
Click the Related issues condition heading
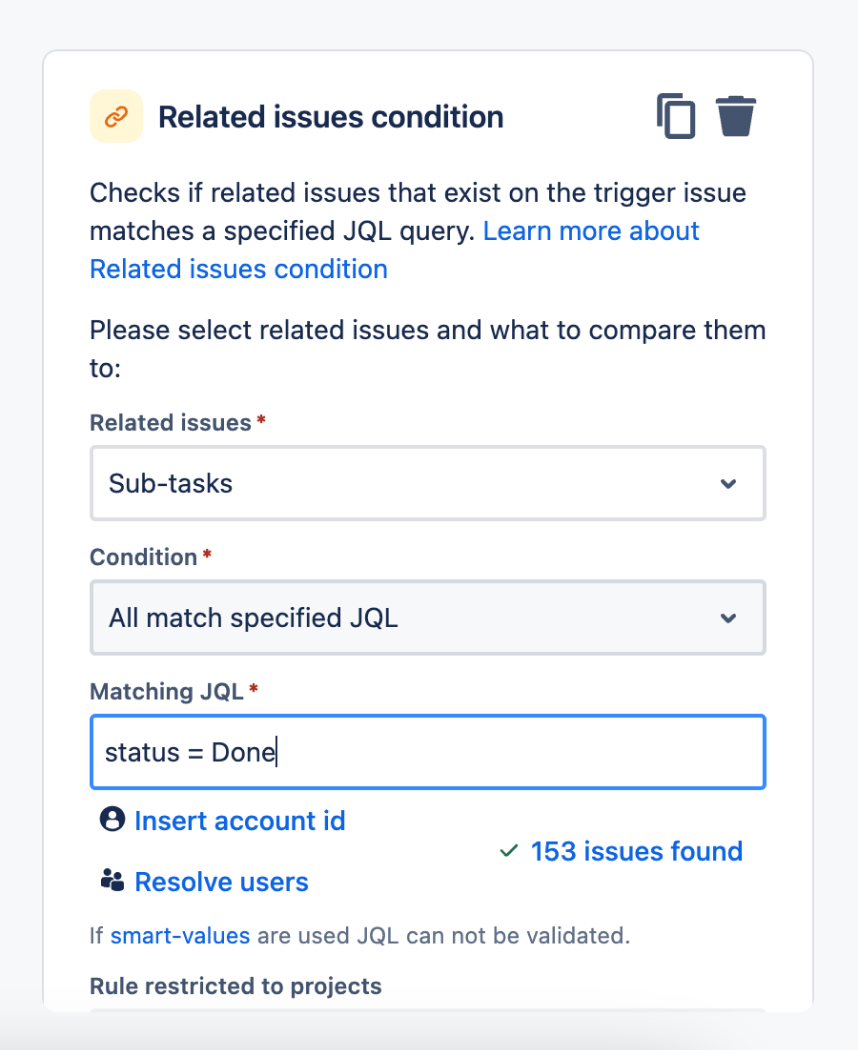331,117
